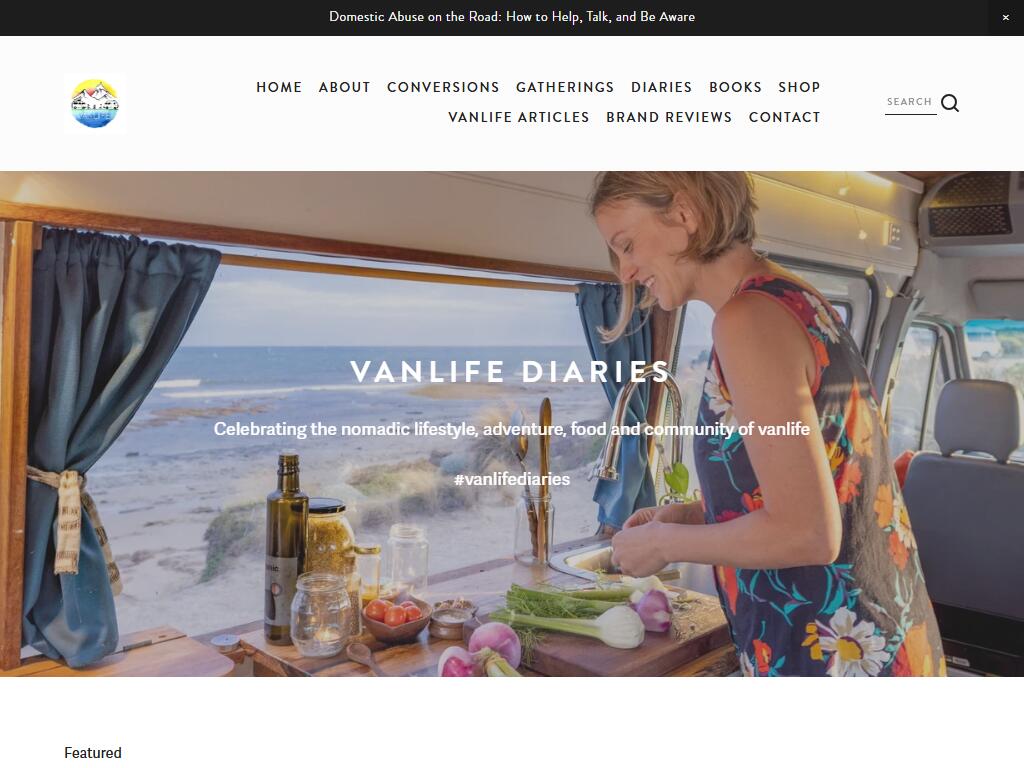Open the Home menu item
The height and width of the screenshot is (768, 1024).
point(279,88)
